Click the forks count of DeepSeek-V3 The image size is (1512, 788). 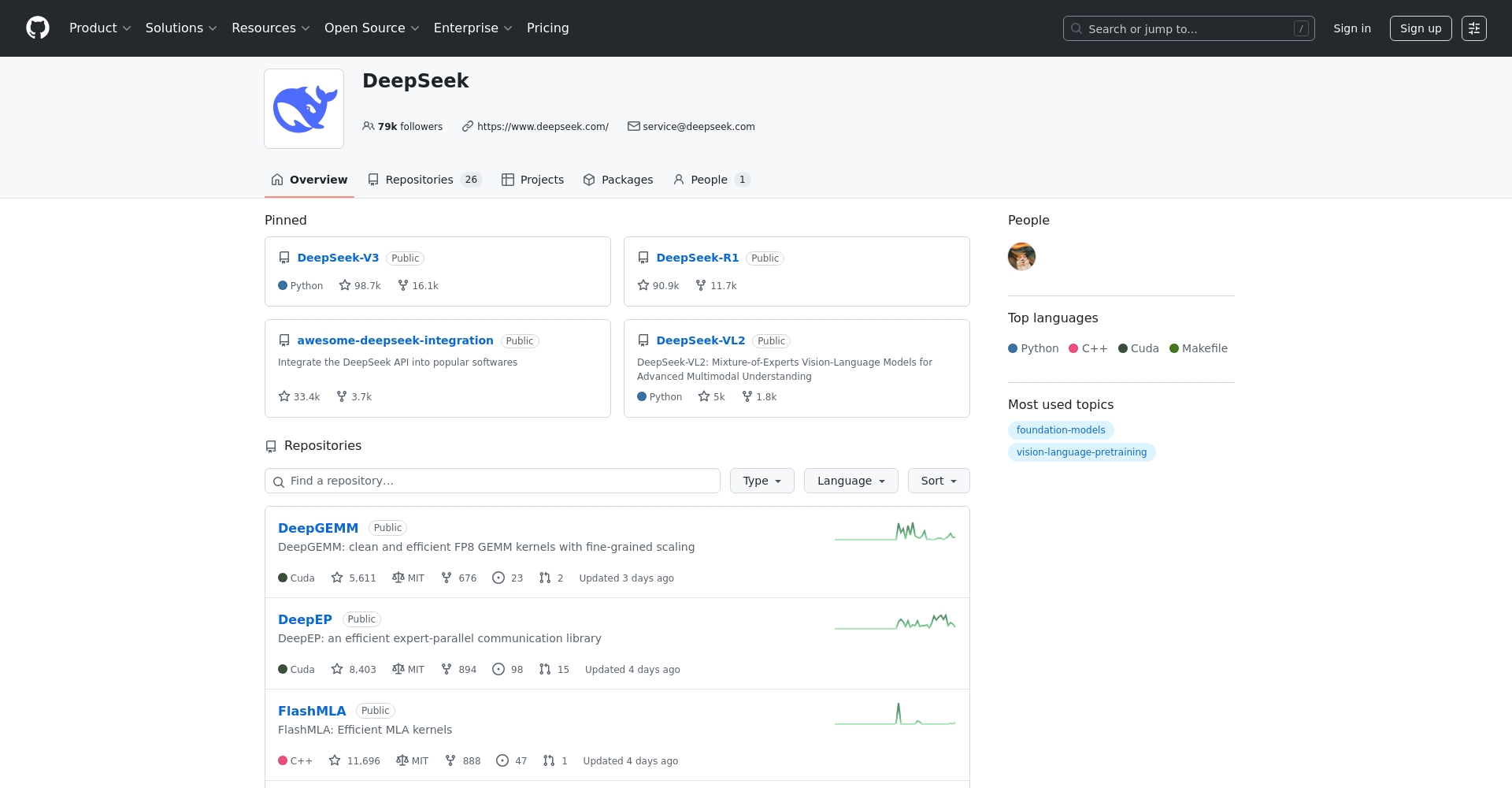click(418, 286)
